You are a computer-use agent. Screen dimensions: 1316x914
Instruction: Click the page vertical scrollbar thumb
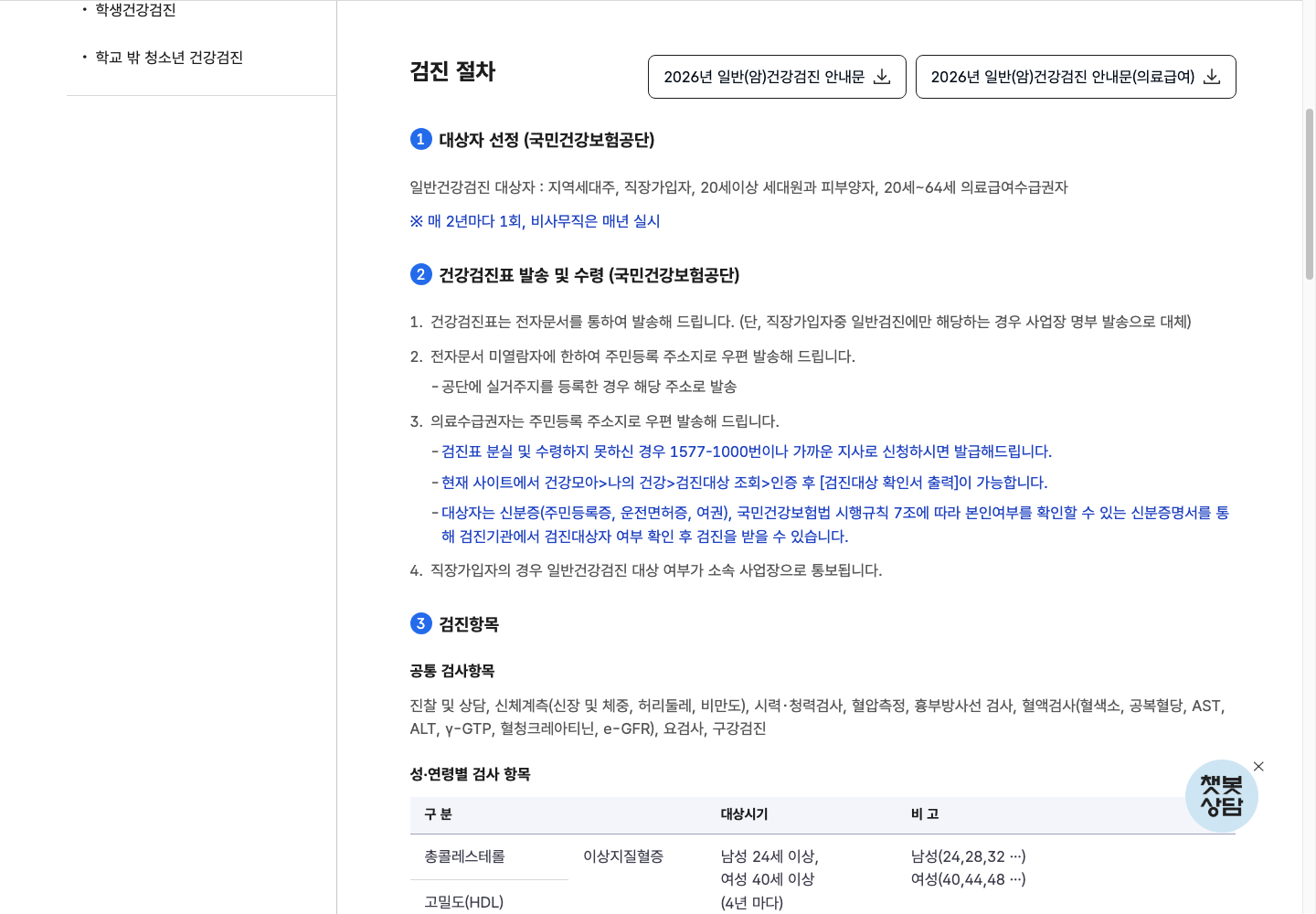(1309, 194)
